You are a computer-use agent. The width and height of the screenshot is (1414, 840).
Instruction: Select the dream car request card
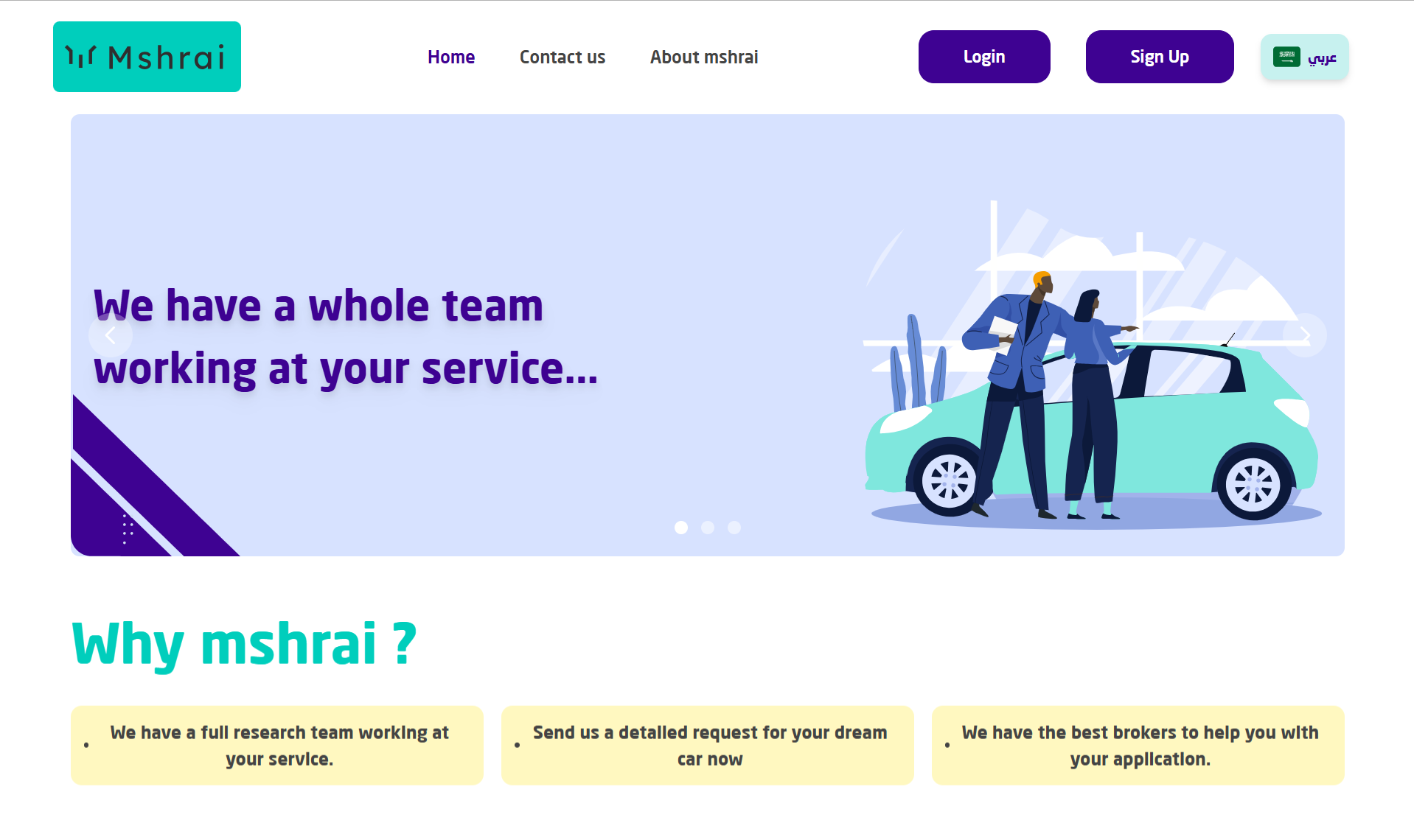708,746
